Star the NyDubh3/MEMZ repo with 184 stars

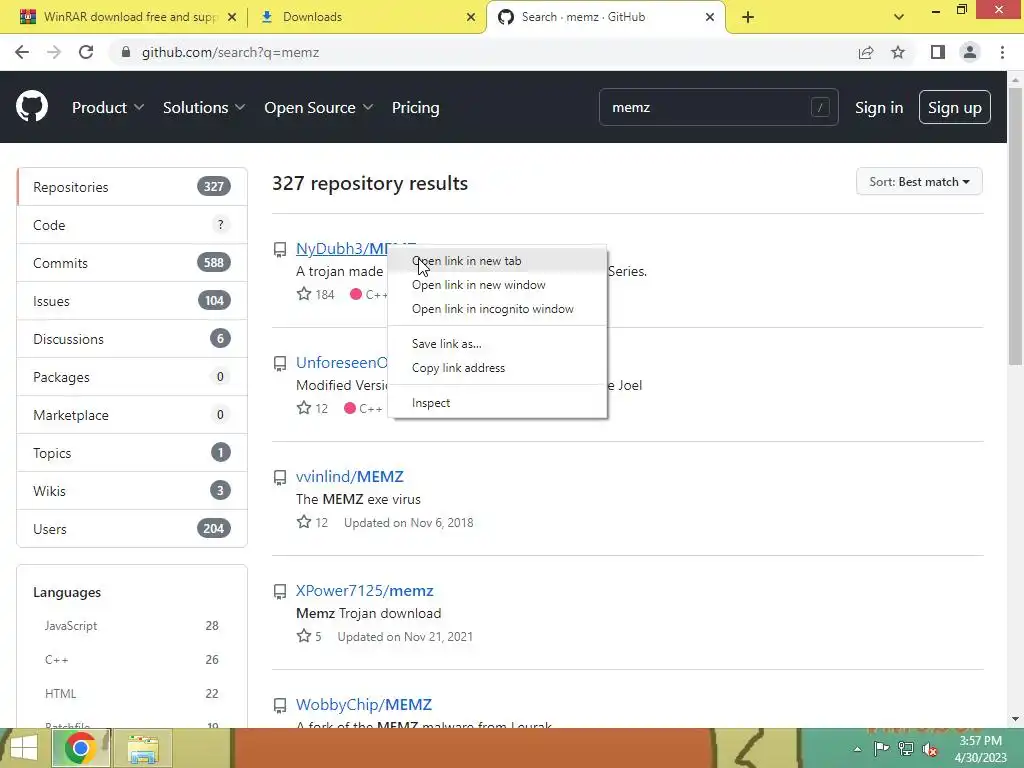(304, 294)
